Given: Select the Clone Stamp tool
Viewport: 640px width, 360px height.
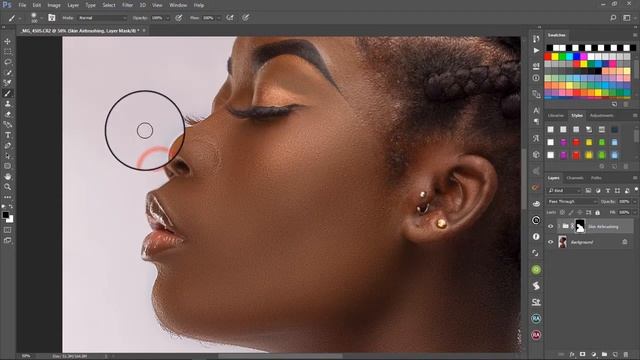Looking at the screenshot, I should (7, 104).
